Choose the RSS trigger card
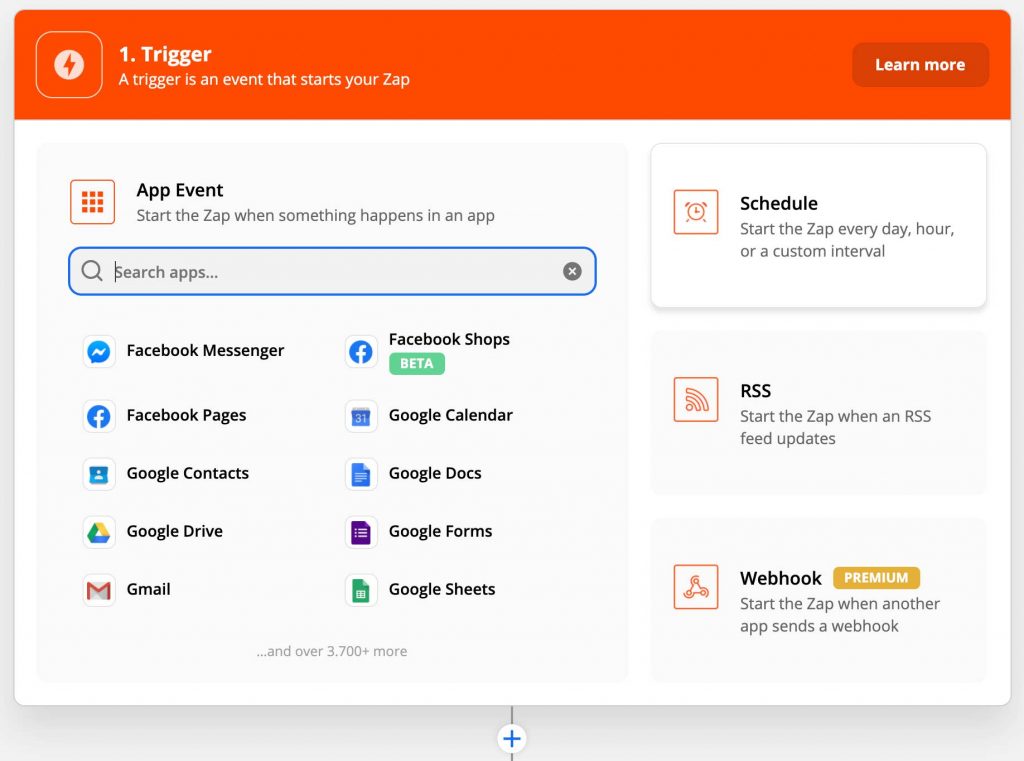 [818, 413]
